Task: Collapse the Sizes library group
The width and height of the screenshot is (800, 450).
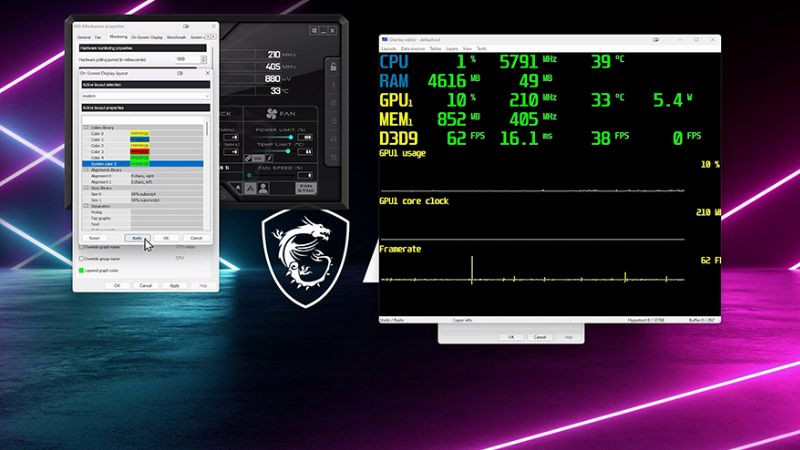Action: [86, 188]
